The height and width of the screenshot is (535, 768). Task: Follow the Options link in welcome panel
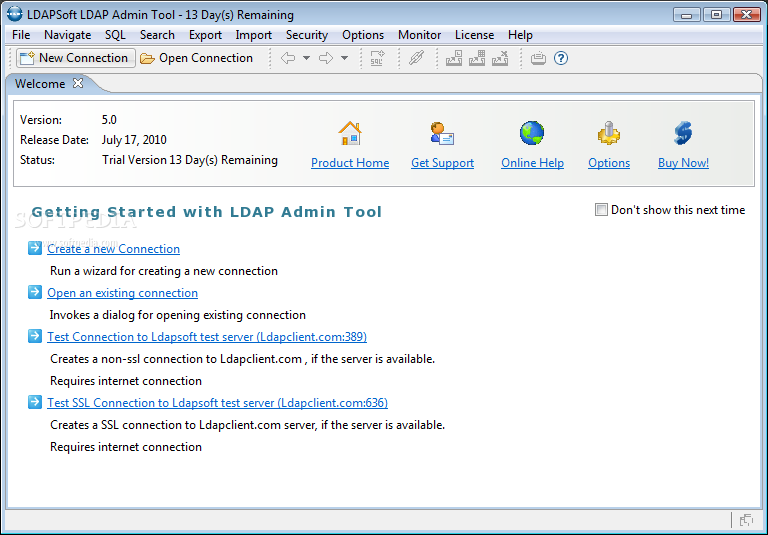609,163
